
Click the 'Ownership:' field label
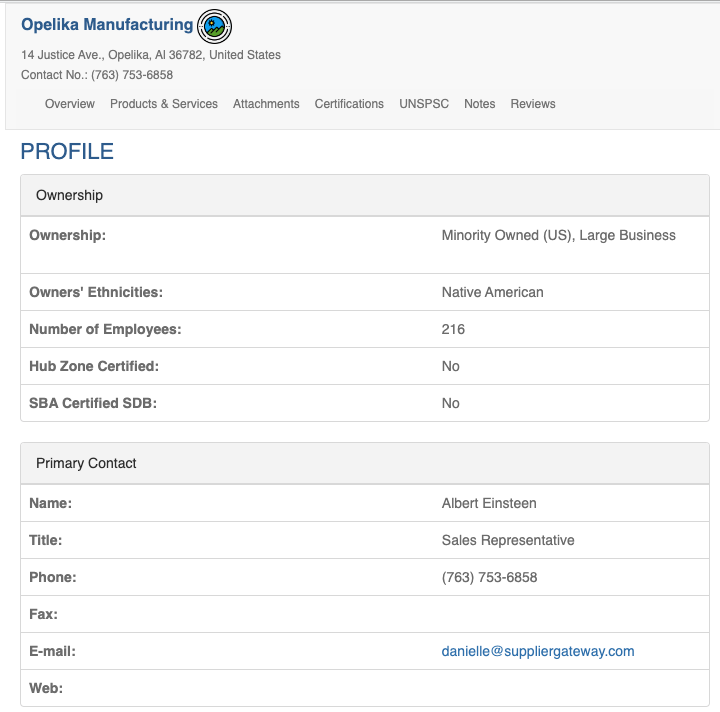[x=68, y=235]
